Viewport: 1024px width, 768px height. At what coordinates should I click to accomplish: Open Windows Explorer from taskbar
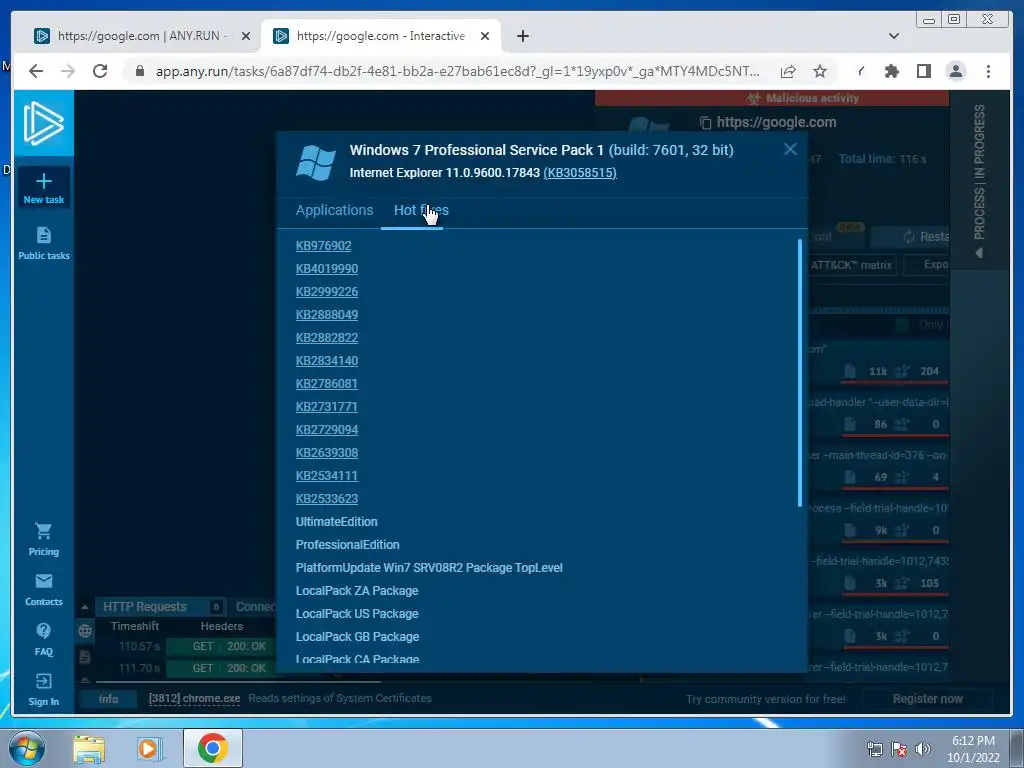tap(89, 748)
